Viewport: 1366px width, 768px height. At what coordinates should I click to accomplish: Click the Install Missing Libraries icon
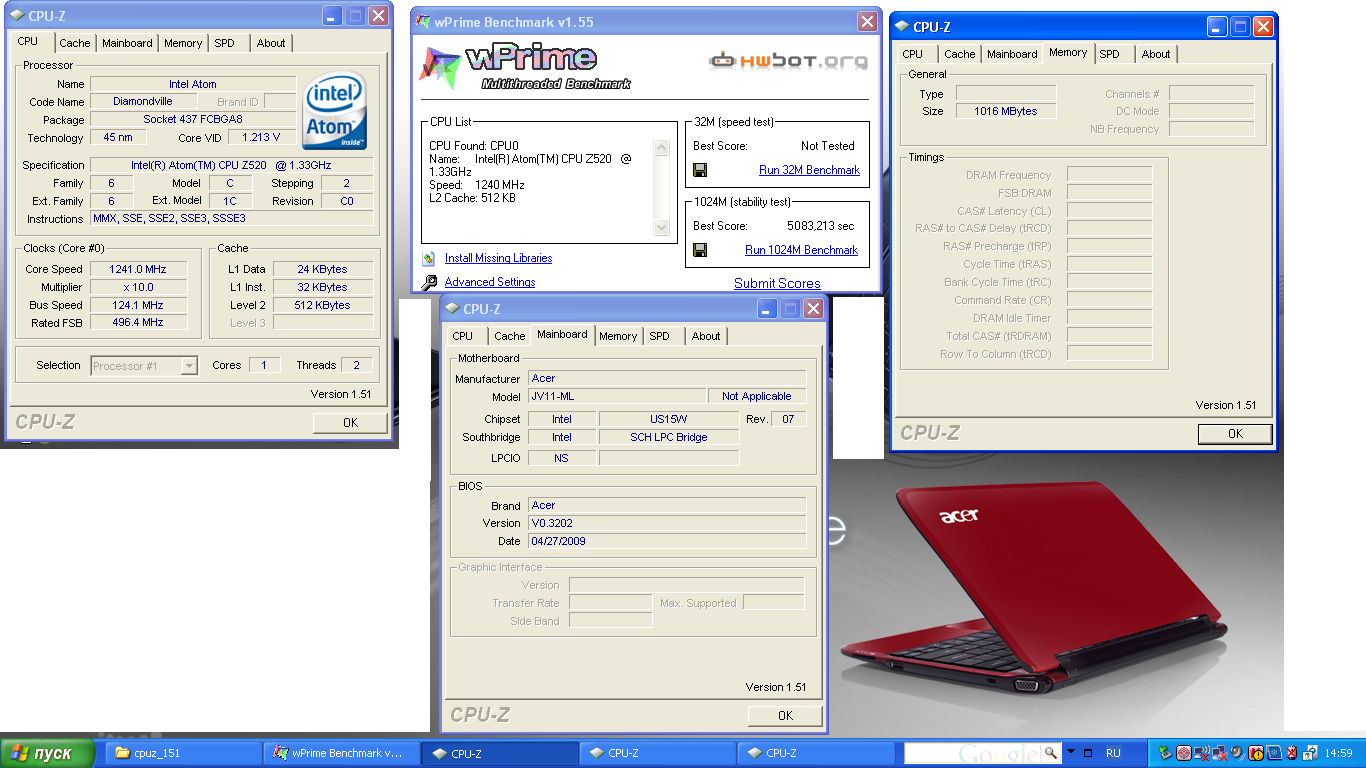point(429,258)
